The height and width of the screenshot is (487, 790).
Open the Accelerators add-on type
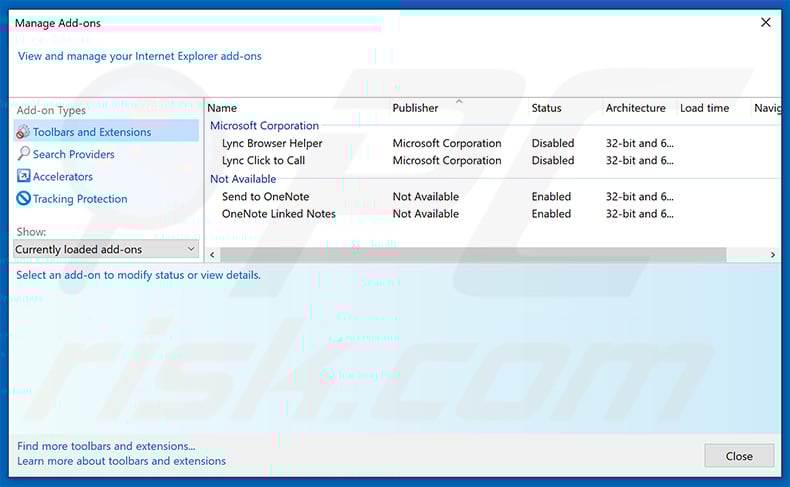(x=63, y=176)
